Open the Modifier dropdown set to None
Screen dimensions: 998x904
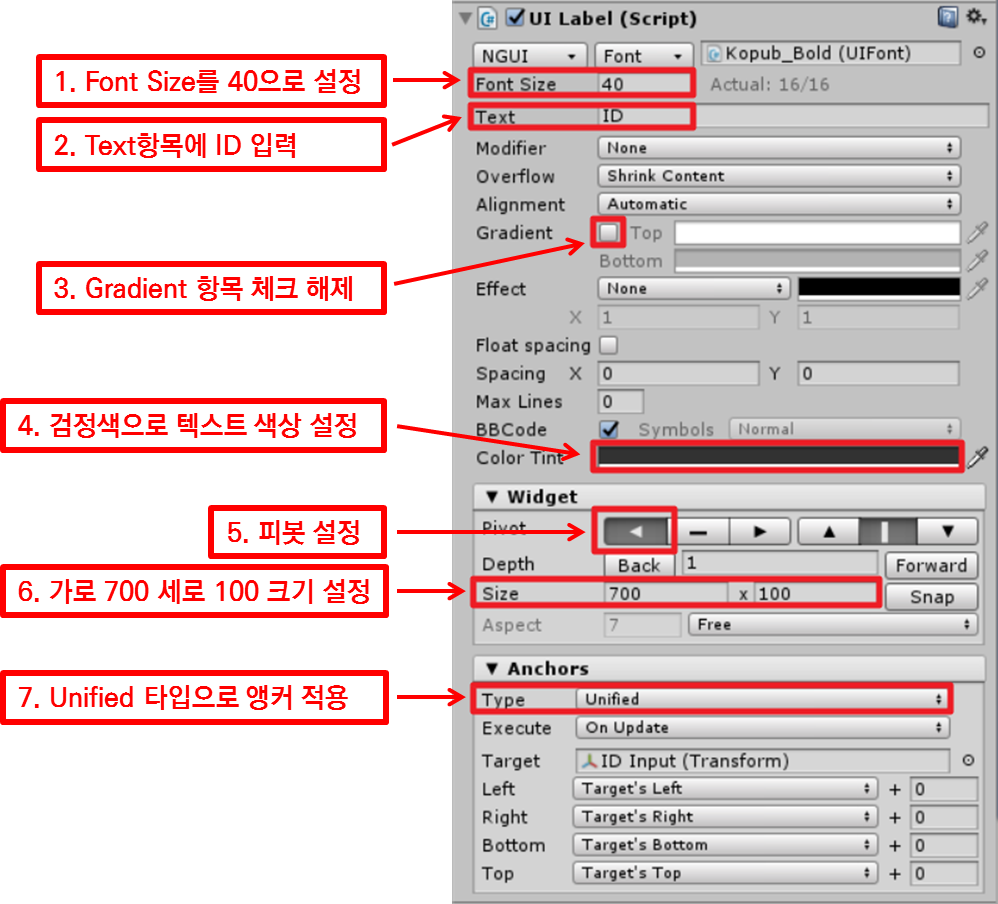779,148
